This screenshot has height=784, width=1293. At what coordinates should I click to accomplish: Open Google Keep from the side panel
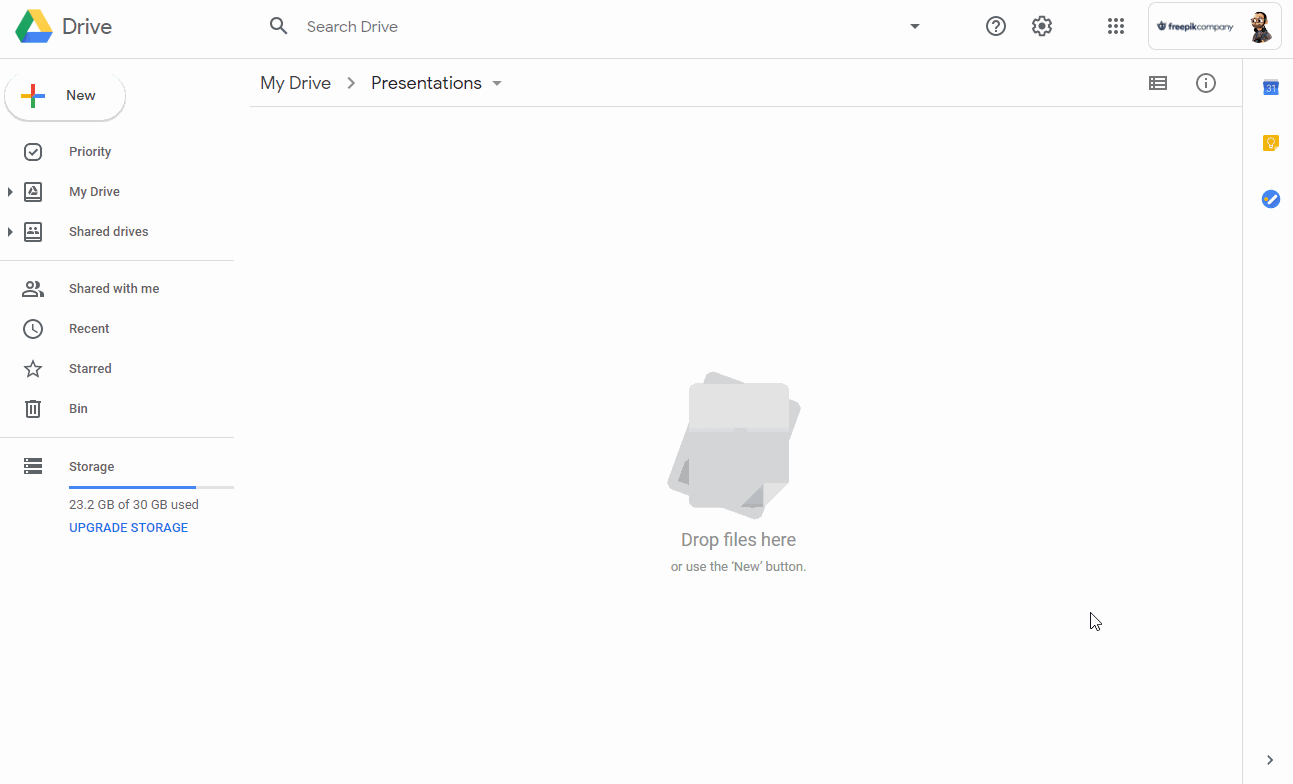[1270, 143]
